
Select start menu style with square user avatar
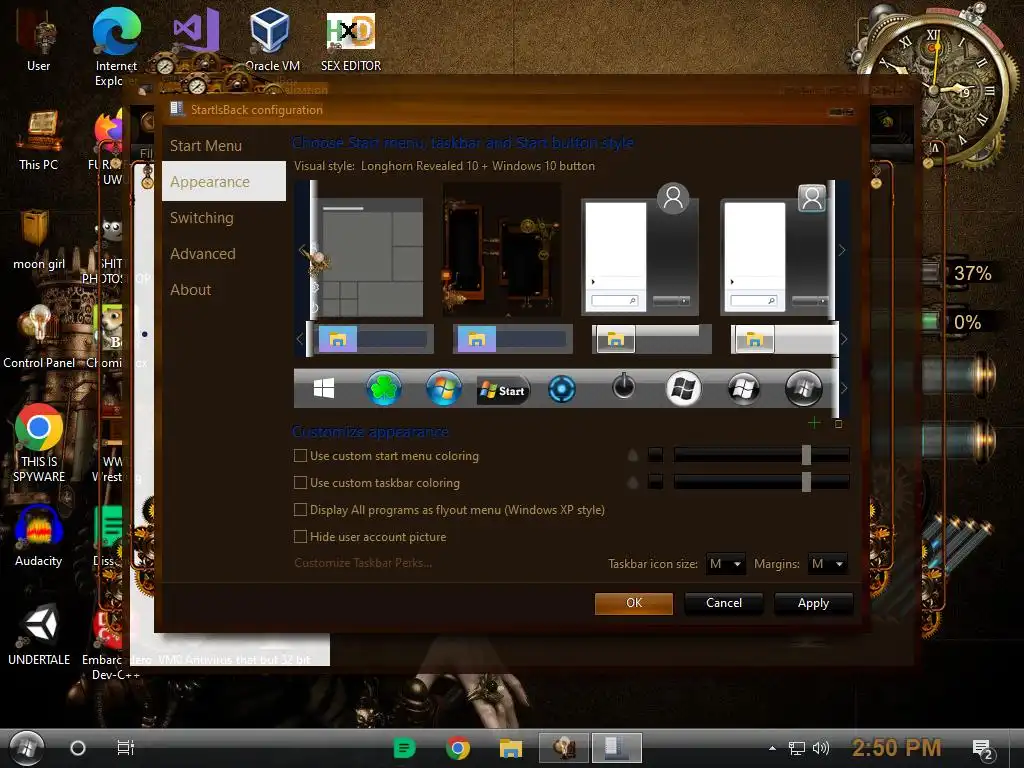point(777,249)
